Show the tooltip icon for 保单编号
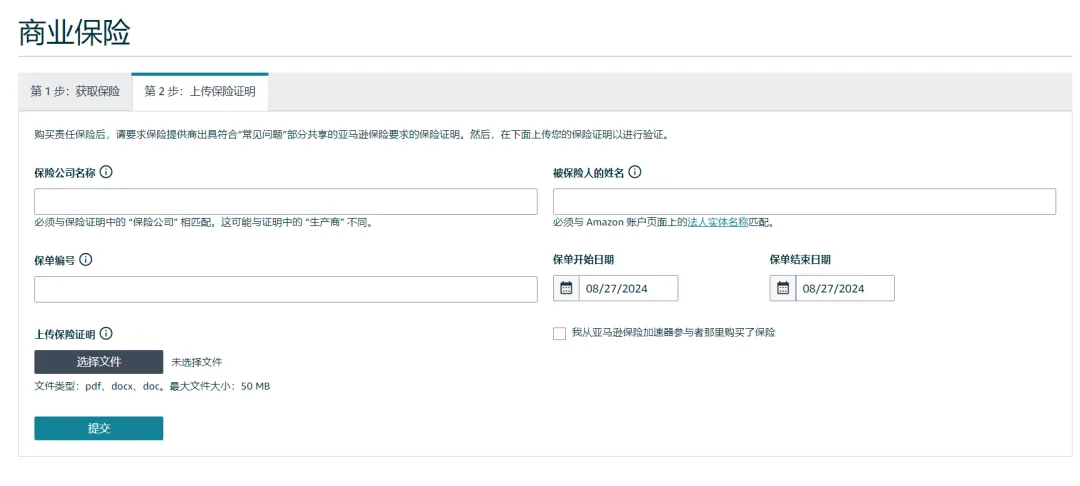 tap(86, 260)
